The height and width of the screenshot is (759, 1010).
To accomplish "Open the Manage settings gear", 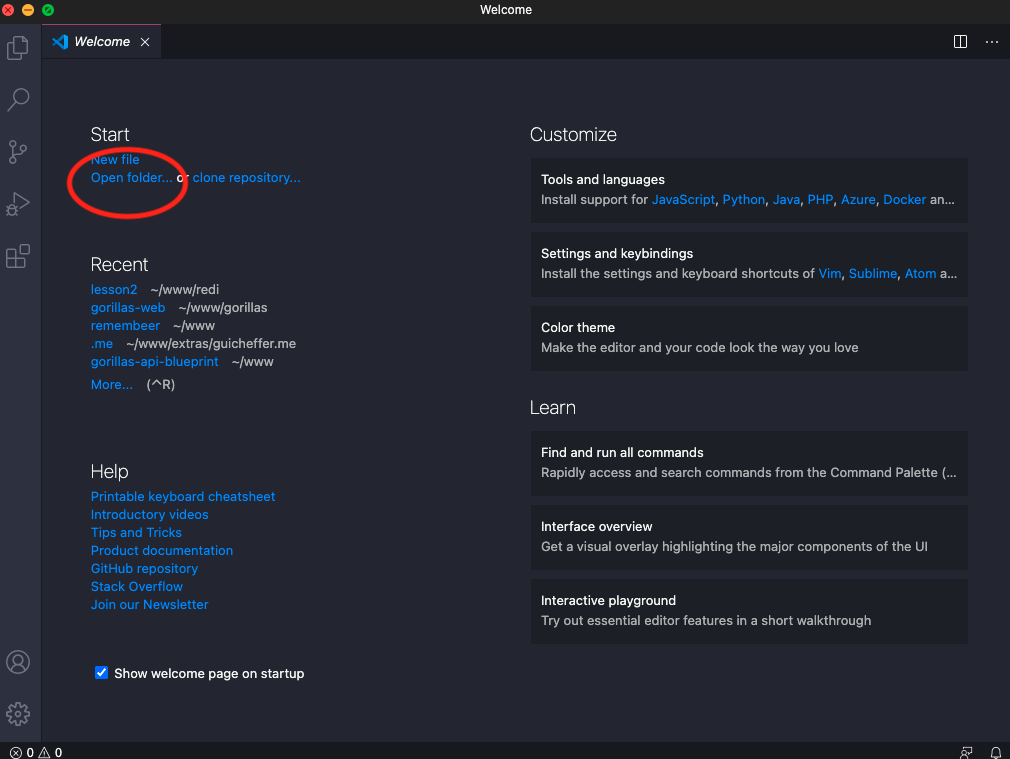I will point(18,714).
